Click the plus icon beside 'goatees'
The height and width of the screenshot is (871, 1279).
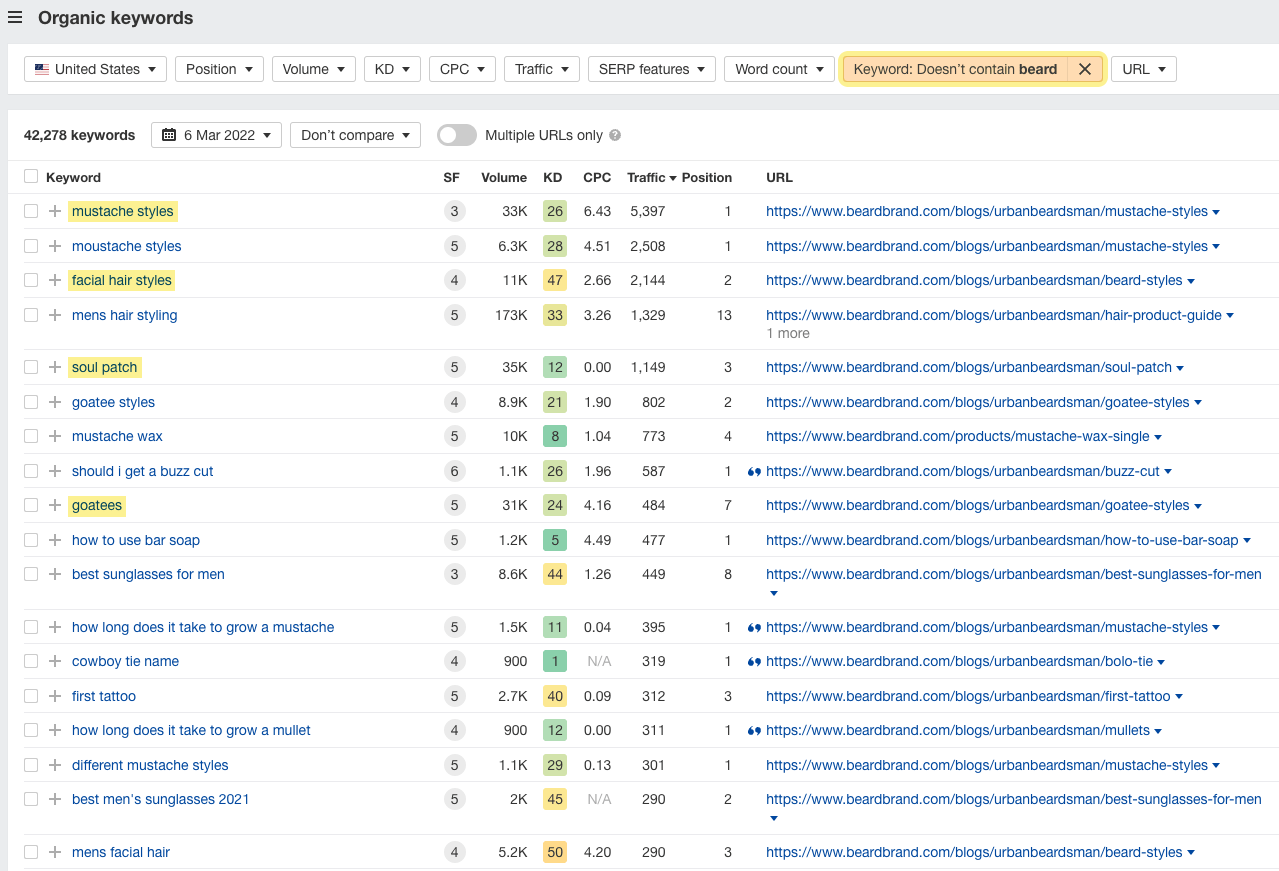(54, 506)
